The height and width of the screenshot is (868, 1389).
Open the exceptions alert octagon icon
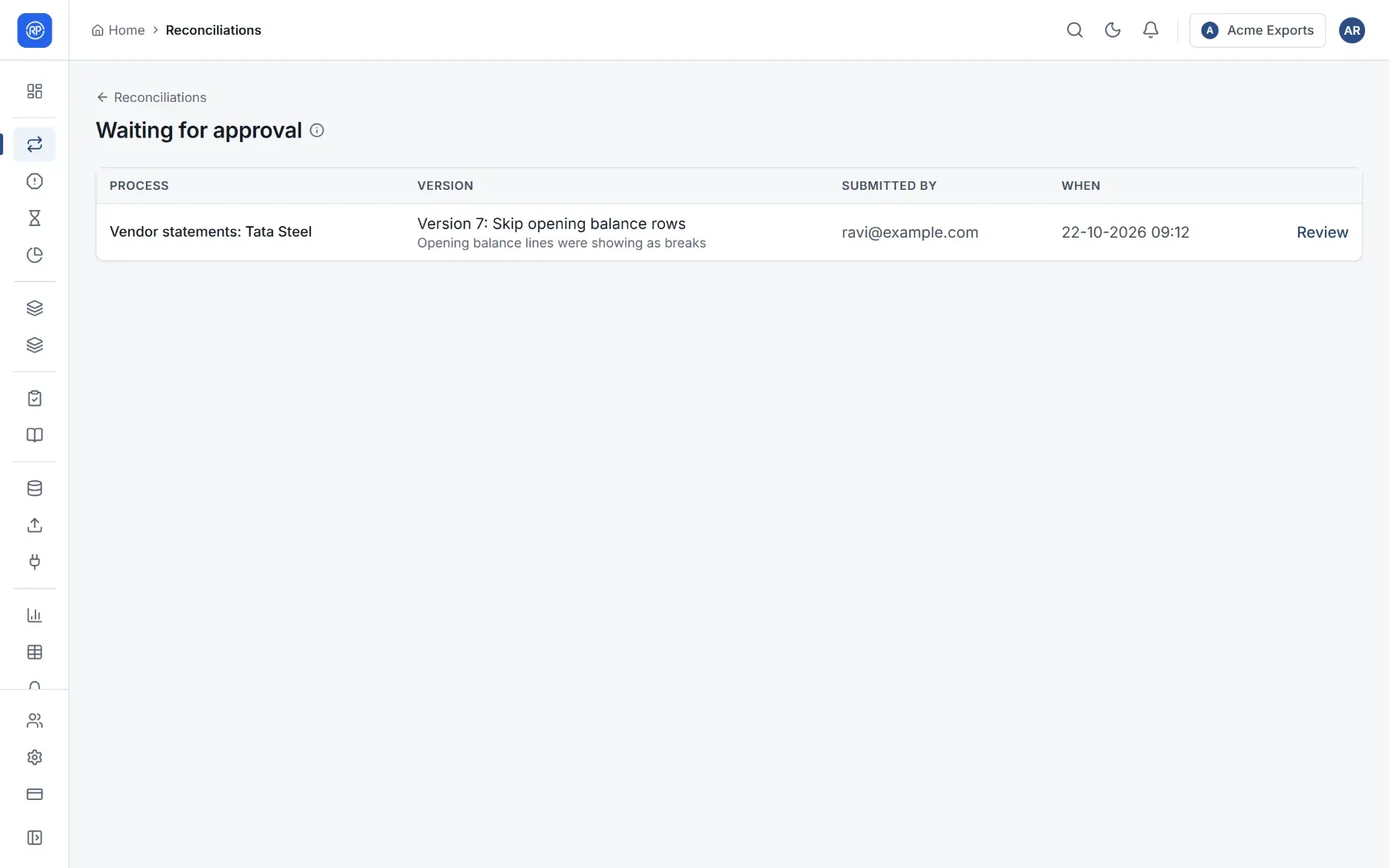tap(35, 181)
